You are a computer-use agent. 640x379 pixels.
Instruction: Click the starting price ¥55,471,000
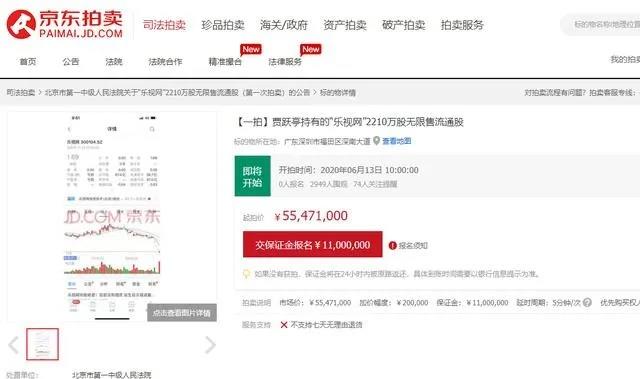(311, 216)
